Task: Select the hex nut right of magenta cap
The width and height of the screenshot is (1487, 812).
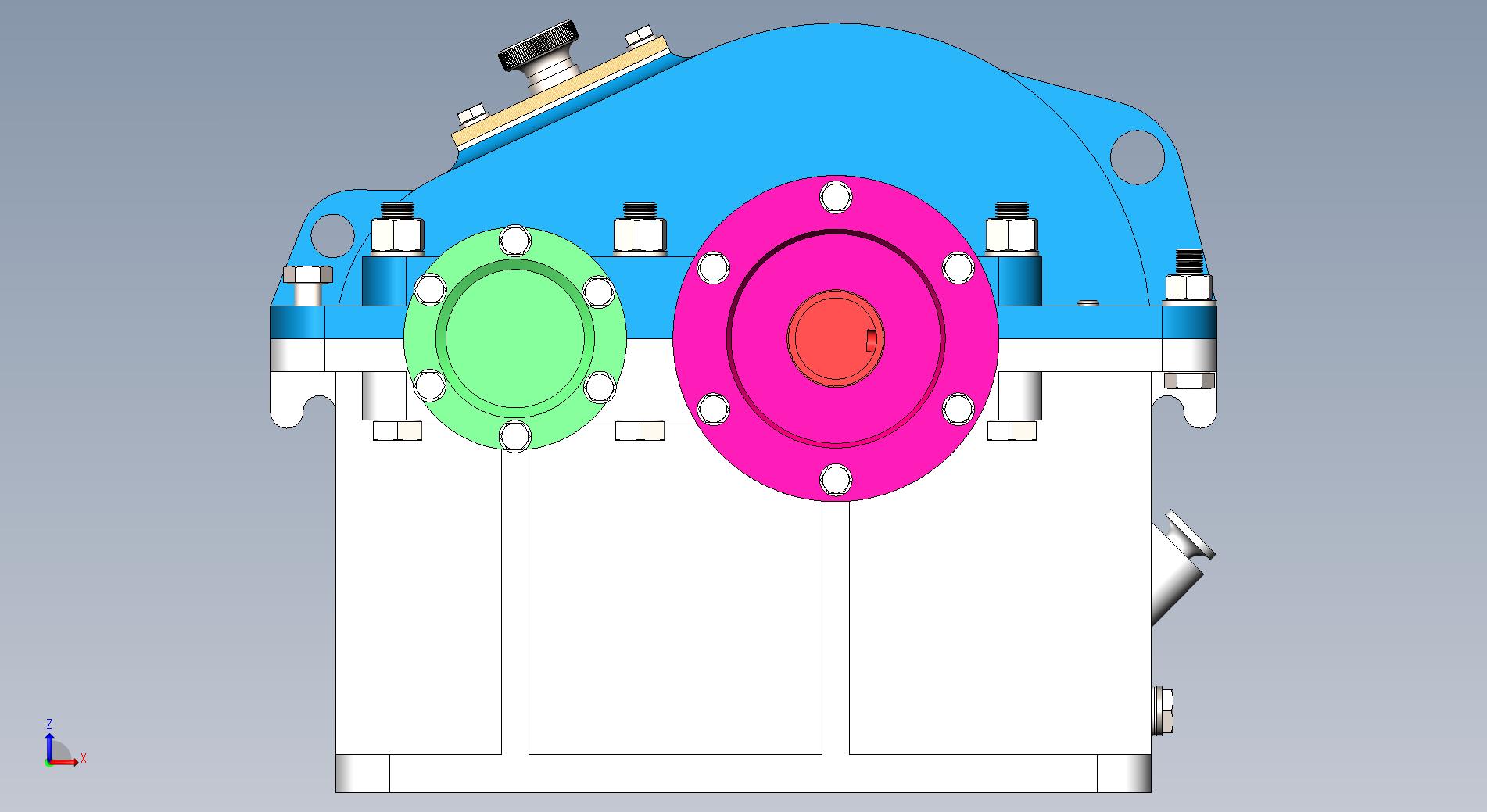Action: (1012, 235)
